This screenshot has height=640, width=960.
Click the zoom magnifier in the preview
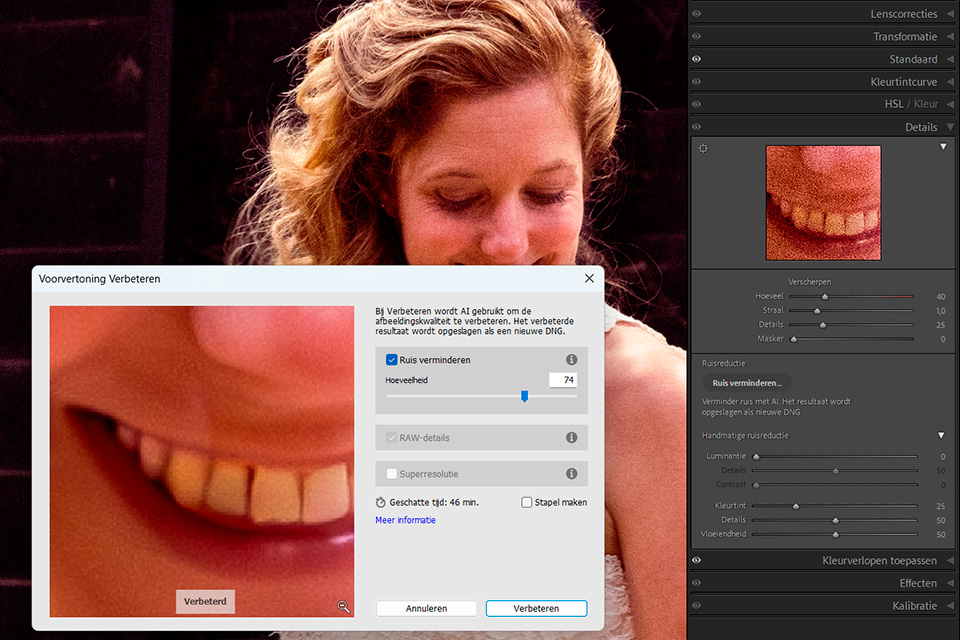(x=344, y=607)
